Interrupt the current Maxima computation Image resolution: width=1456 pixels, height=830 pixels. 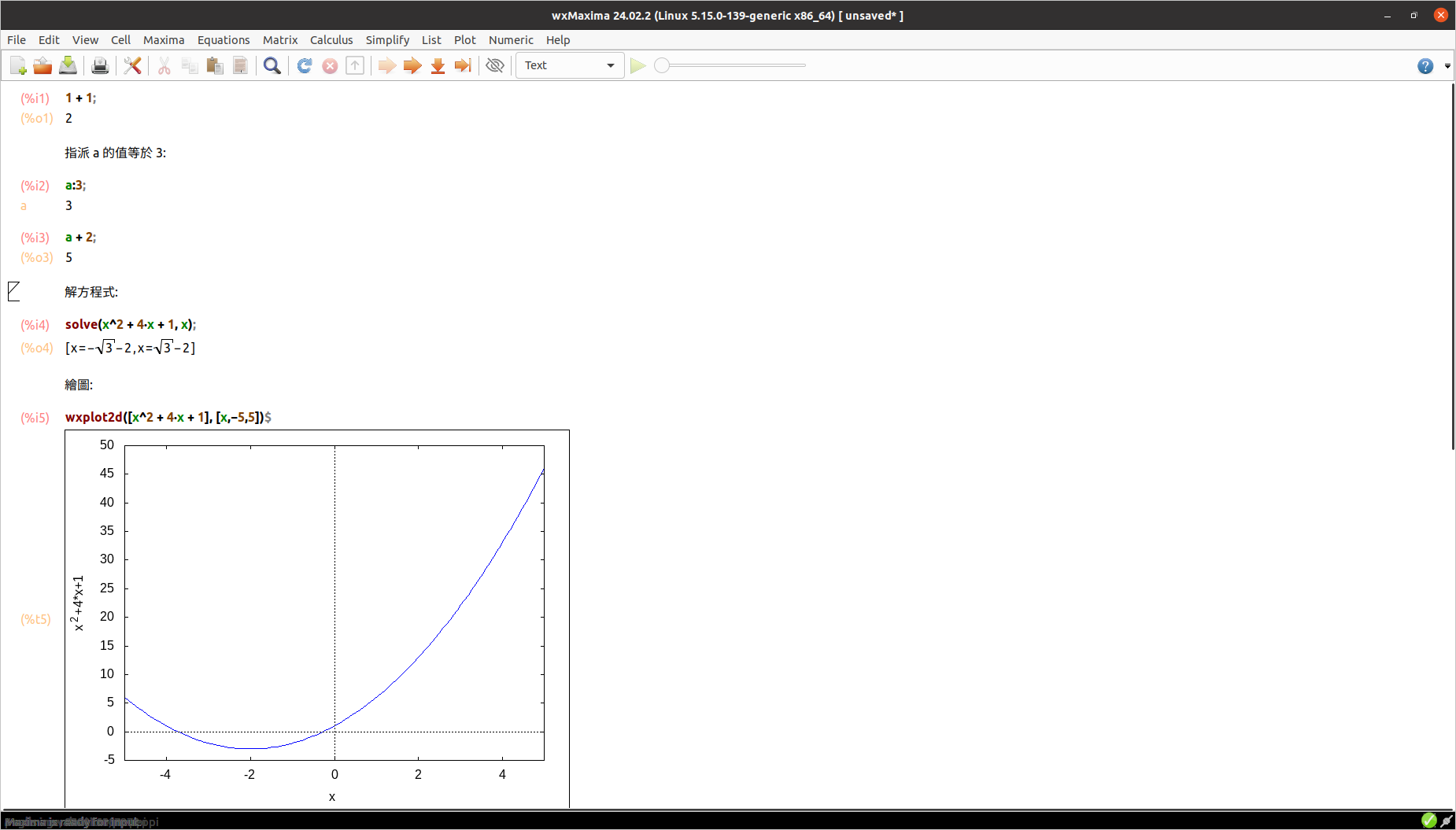[330, 65]
